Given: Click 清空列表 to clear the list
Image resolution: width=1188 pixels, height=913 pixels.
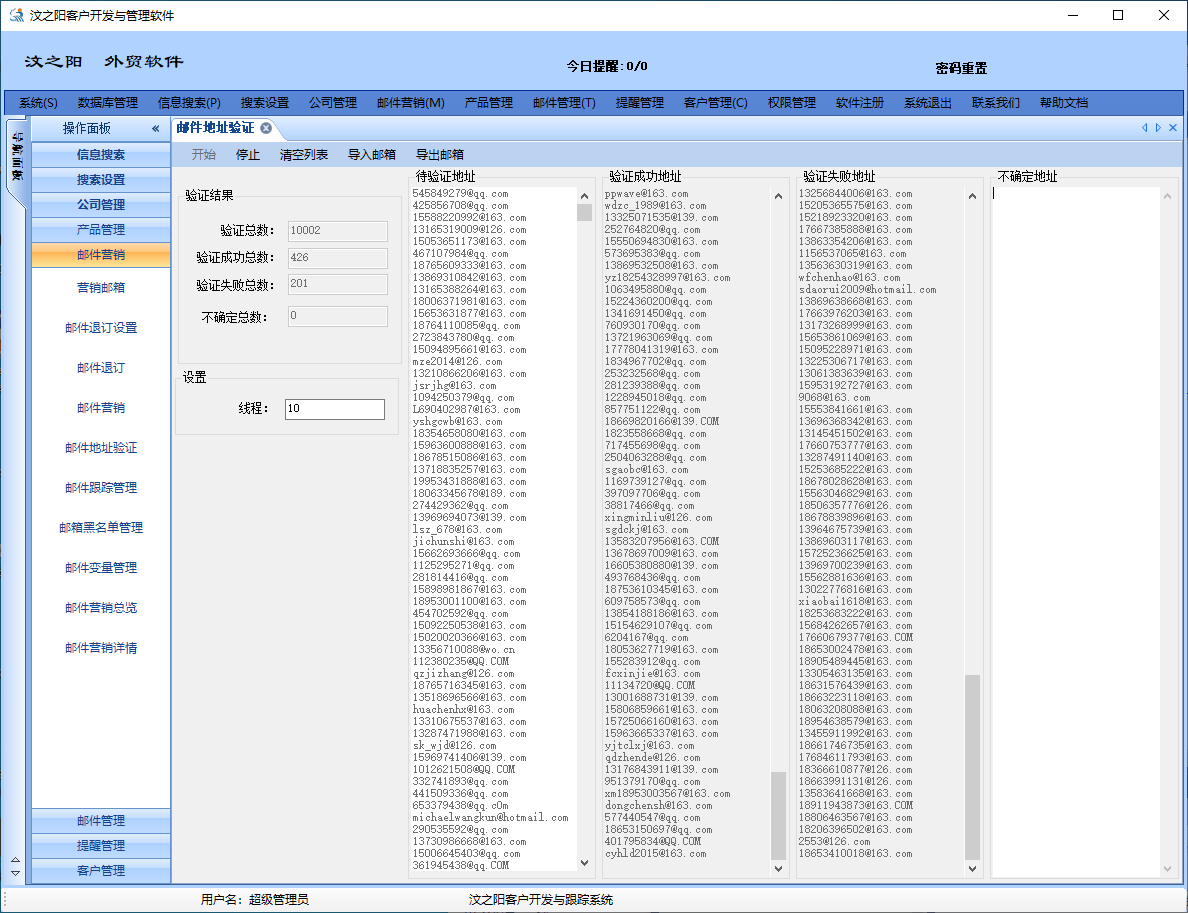Looking at the screenshot, I should (304, 155).
